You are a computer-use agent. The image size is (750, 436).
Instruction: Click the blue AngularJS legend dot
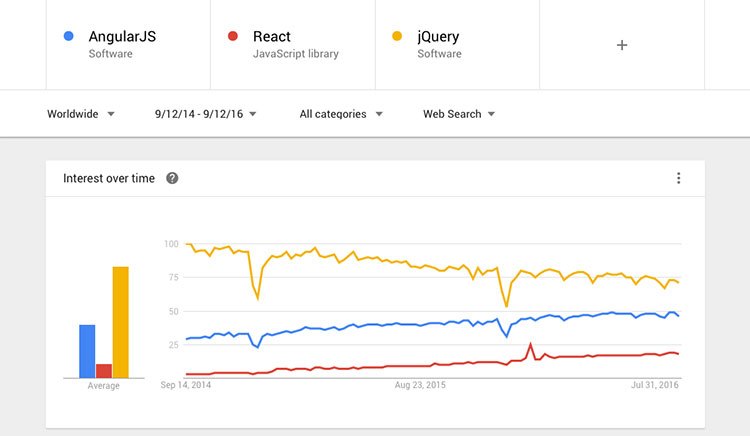68,36
